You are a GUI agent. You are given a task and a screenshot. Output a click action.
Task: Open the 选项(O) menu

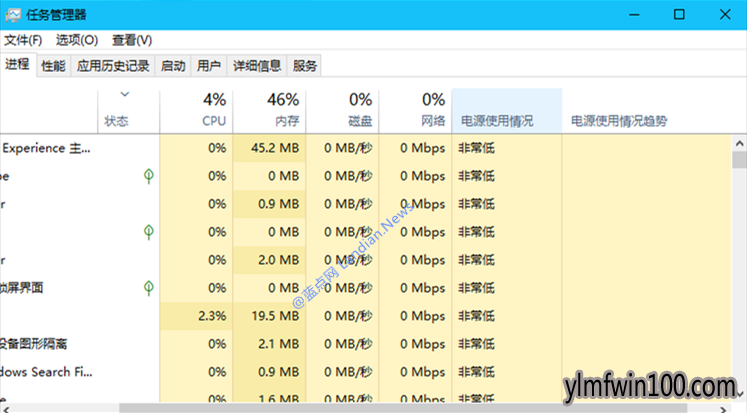tap(77, 40)
